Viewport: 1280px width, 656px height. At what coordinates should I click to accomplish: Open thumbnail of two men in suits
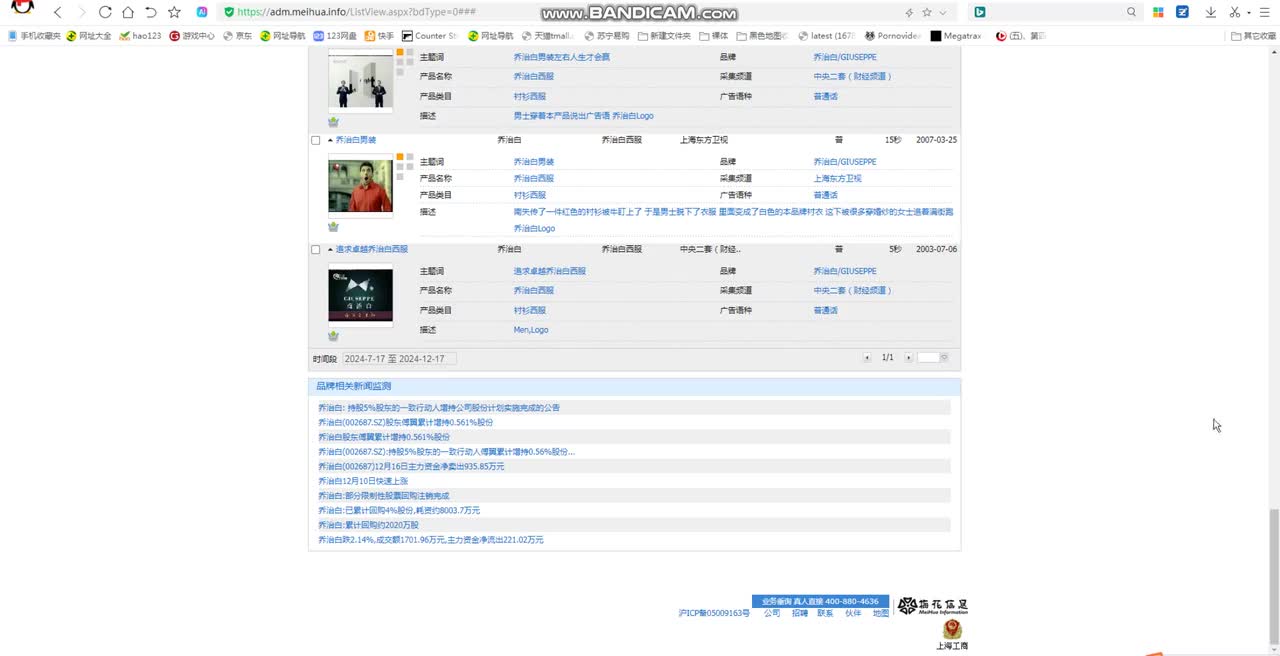click(360, 81)
